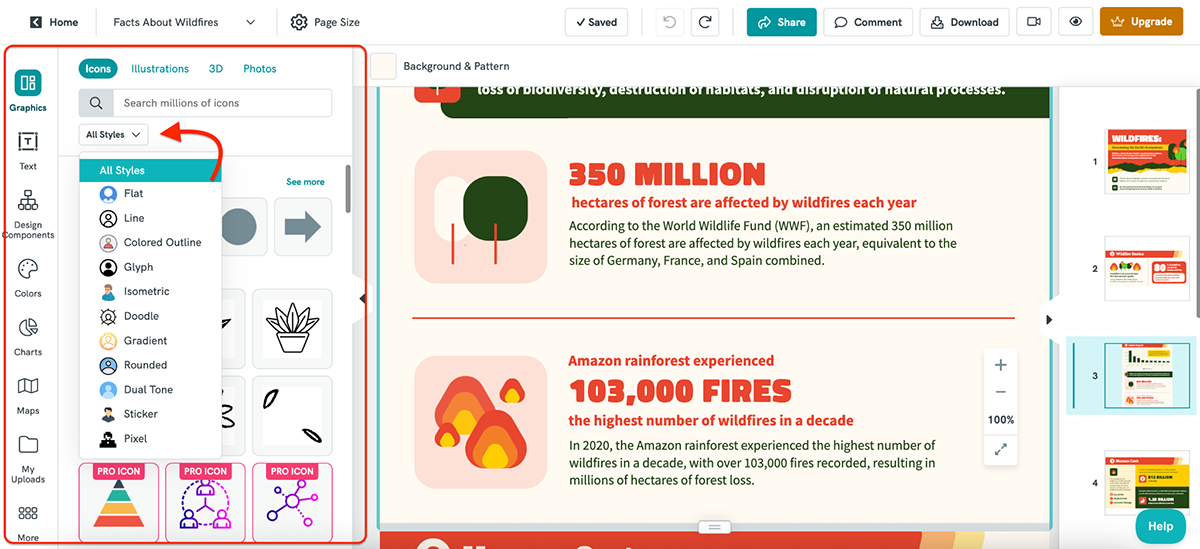The width and height of the screenshot is (1200, 549).
Task: Choose the Sticker icon style
Action: [150, 414]
